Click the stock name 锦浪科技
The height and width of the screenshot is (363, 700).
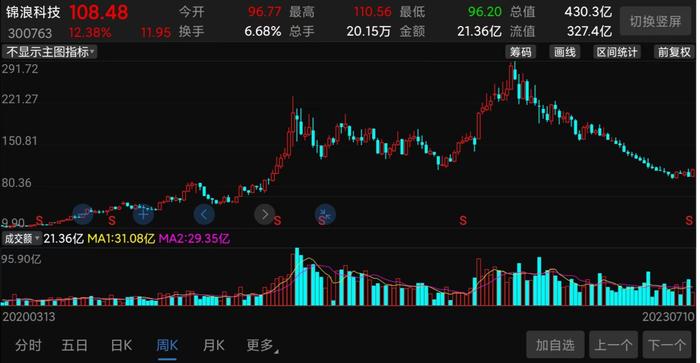click(x=33, y=12)
